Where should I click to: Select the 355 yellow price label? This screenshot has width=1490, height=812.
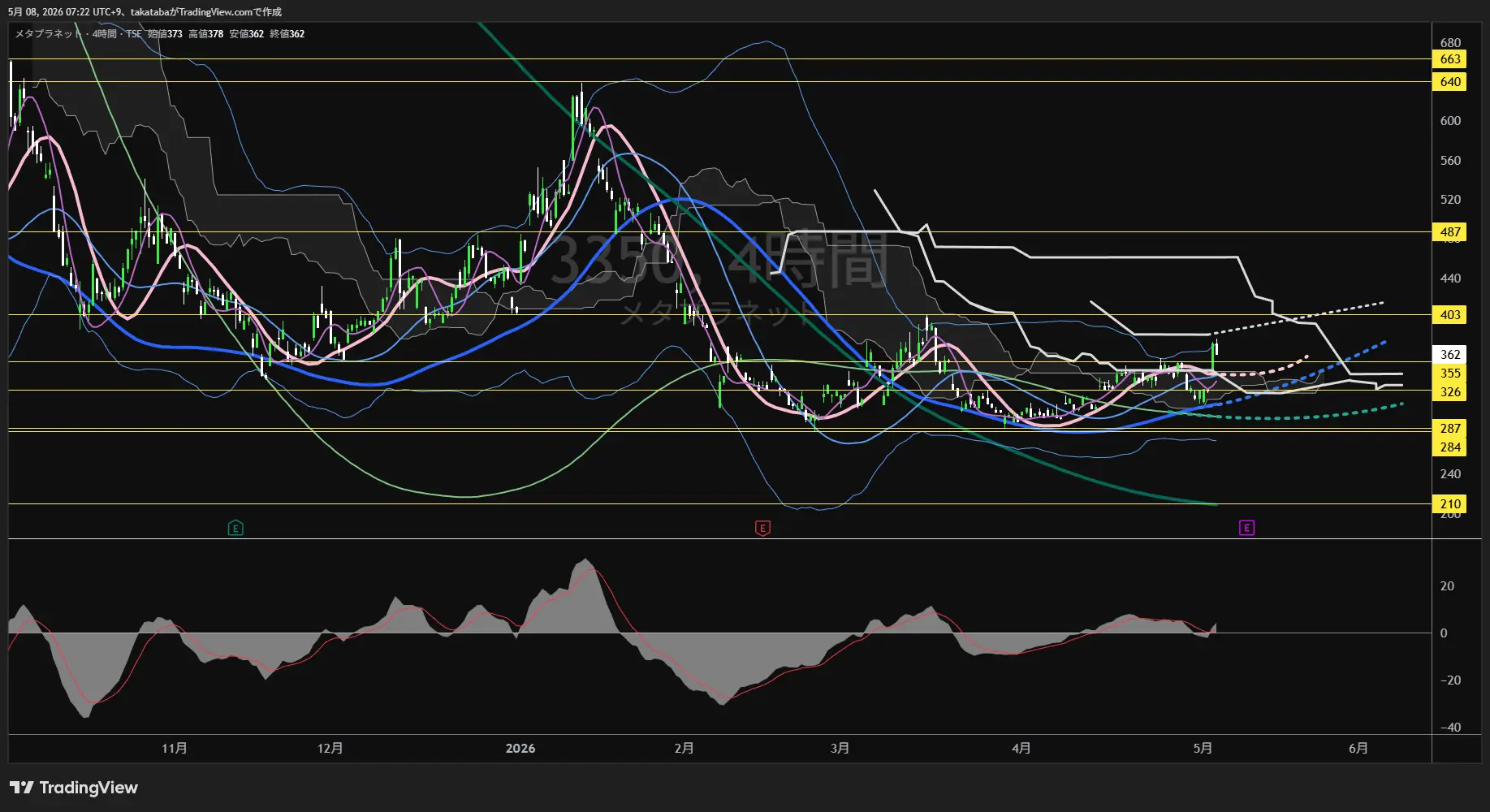1450,374
